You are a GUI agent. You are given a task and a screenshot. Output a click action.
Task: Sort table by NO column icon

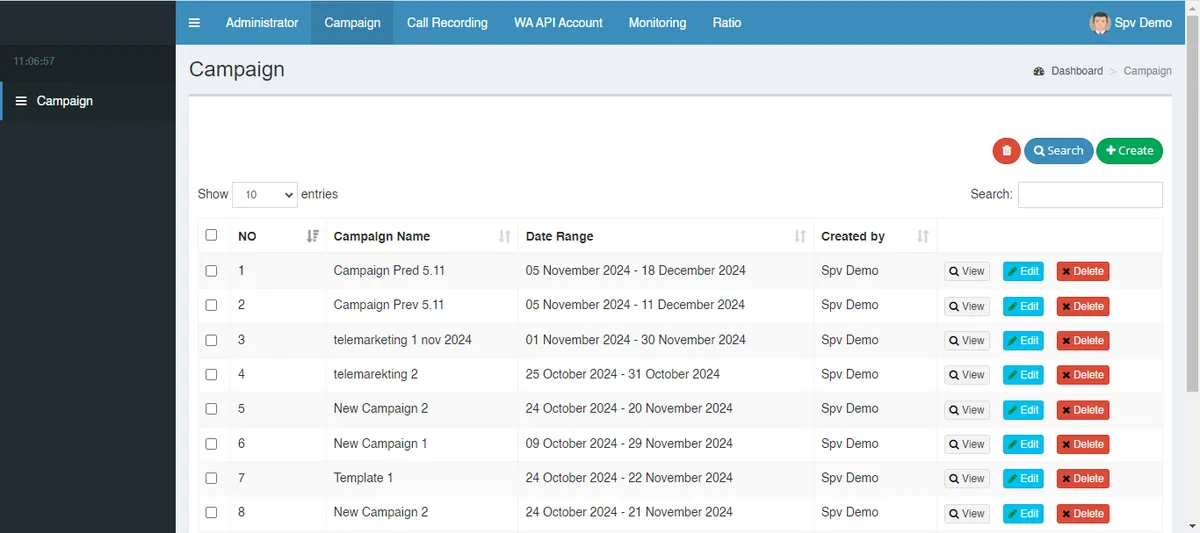pos(313,237)
